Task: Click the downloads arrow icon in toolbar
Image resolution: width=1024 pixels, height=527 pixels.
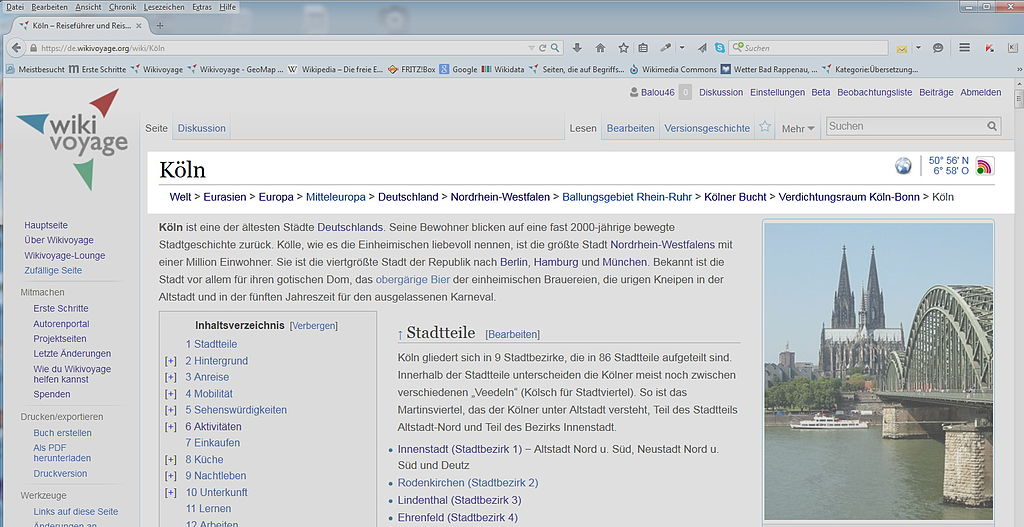Action: pos(577,47)
